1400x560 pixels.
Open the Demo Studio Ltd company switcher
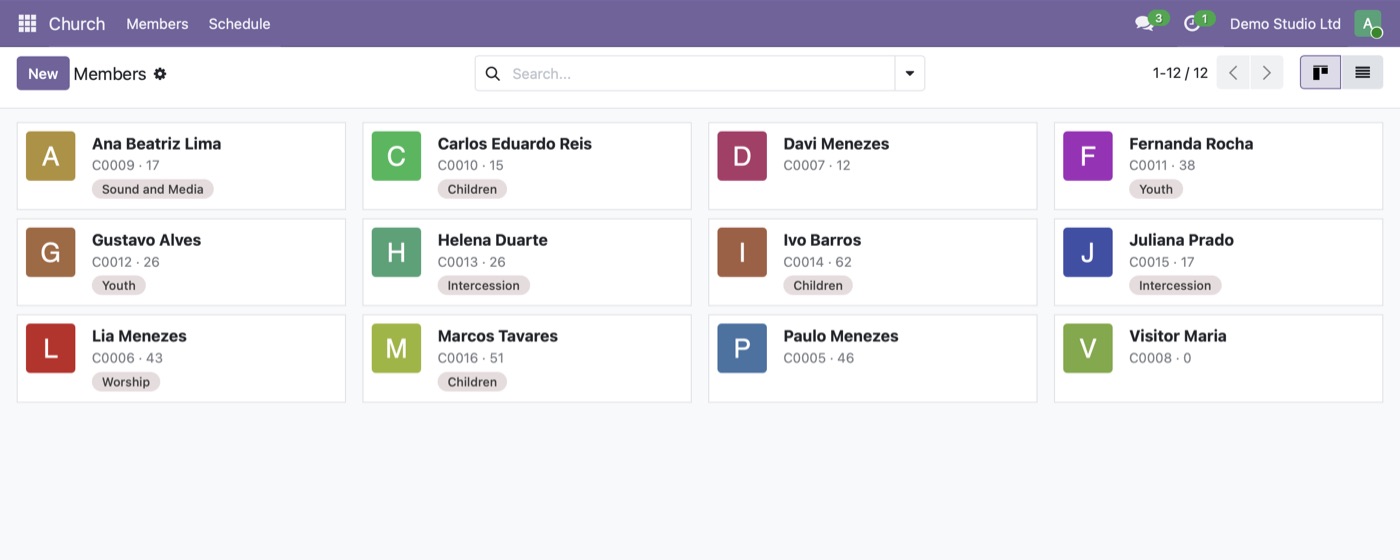click(x=1285, y=23)
